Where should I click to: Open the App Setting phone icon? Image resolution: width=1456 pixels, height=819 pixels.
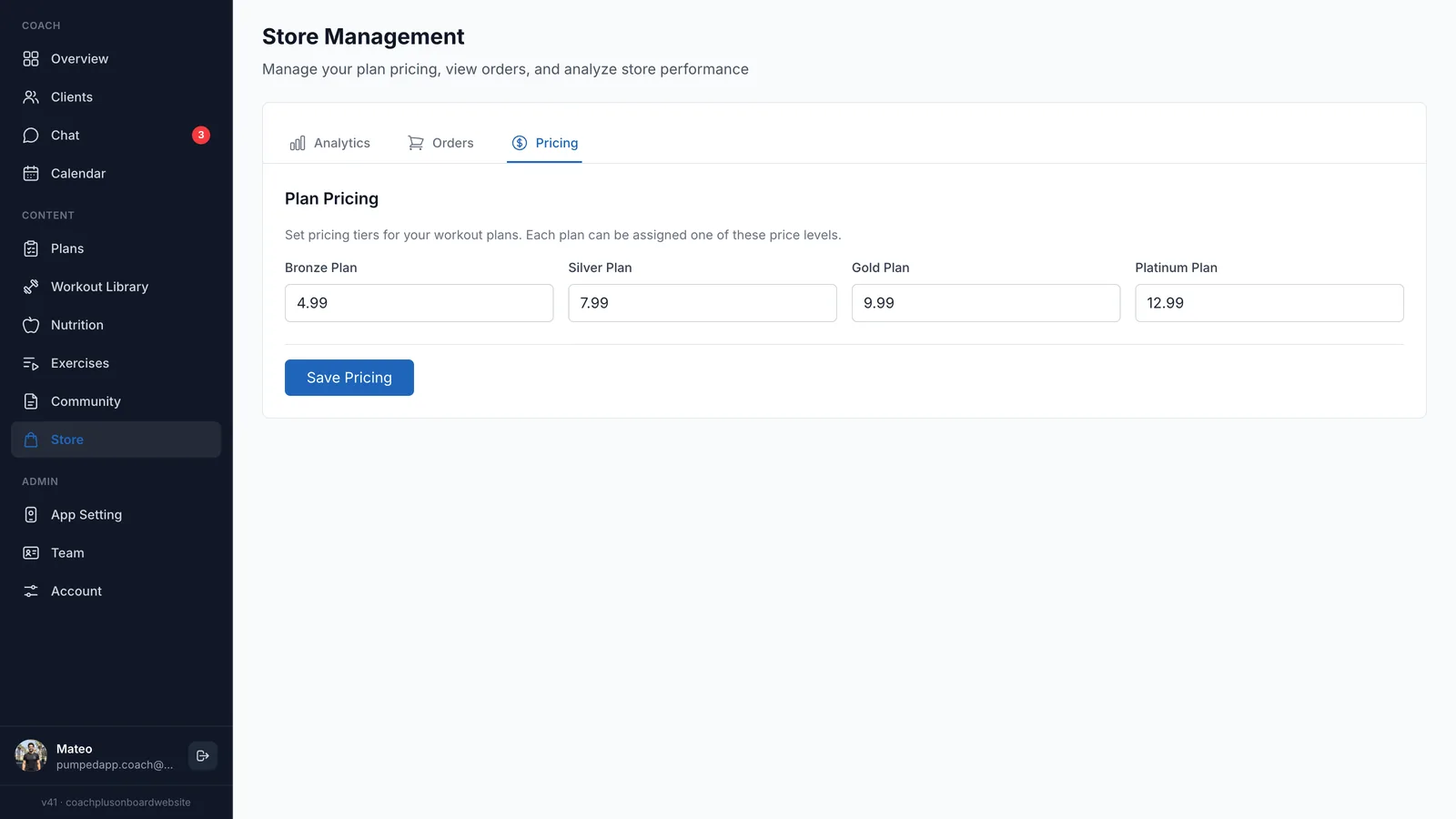click(x=31, y=515)
